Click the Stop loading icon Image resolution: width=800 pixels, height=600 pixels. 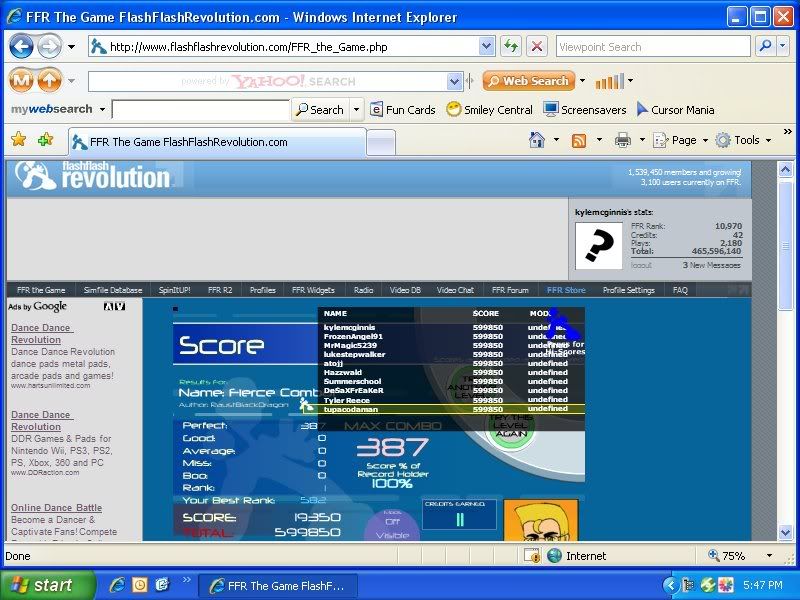[537, 46]
